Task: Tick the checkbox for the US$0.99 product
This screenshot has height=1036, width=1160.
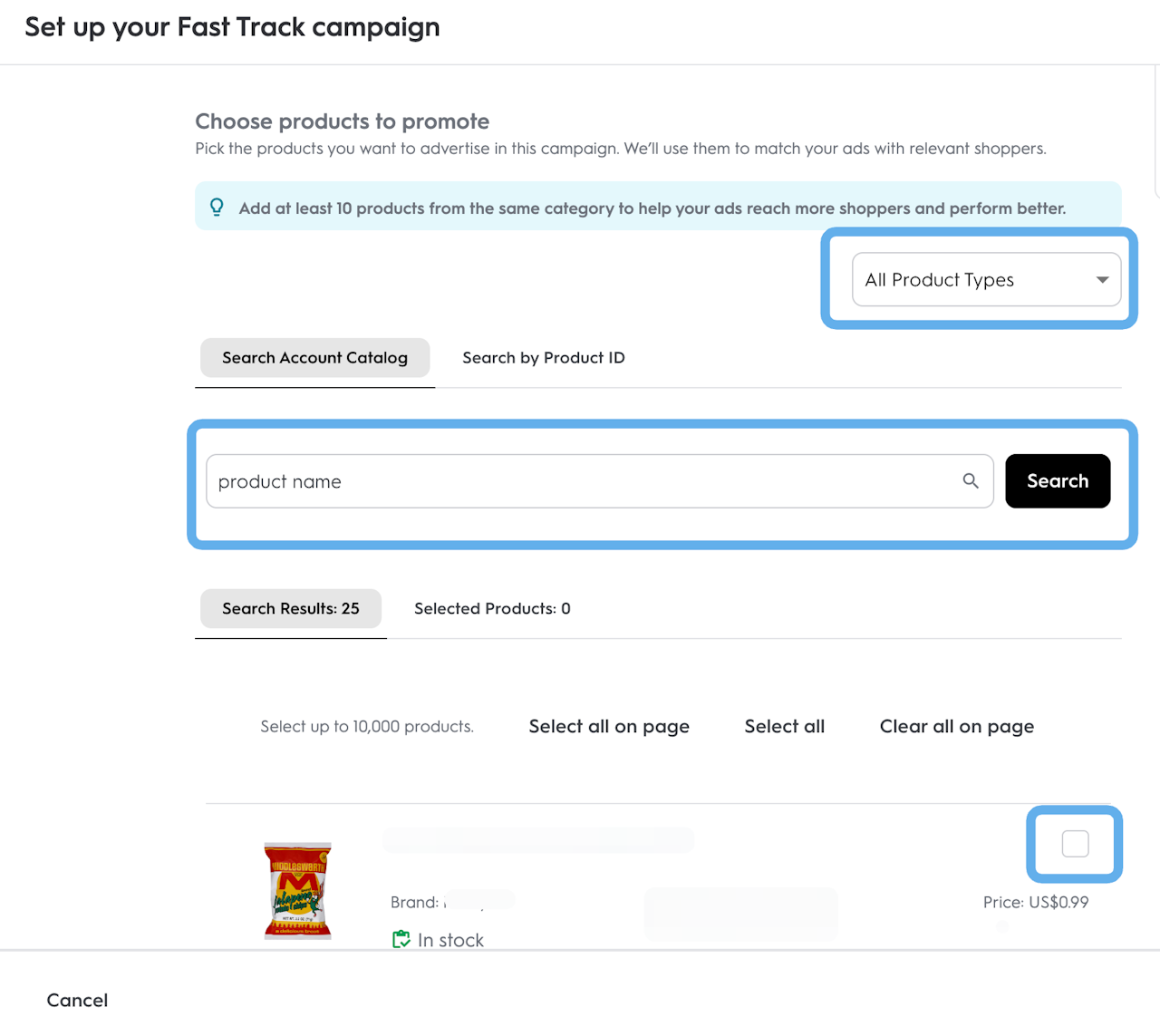Action: 1075,844
